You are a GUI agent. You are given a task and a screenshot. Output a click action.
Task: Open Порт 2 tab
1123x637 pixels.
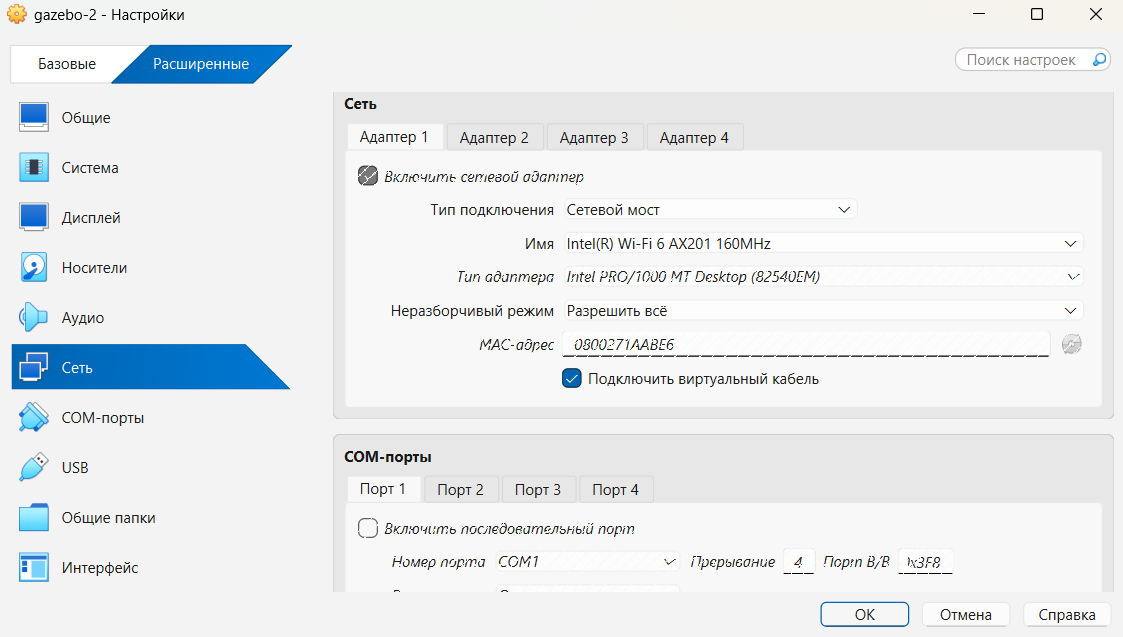click(x=461, y=489)
